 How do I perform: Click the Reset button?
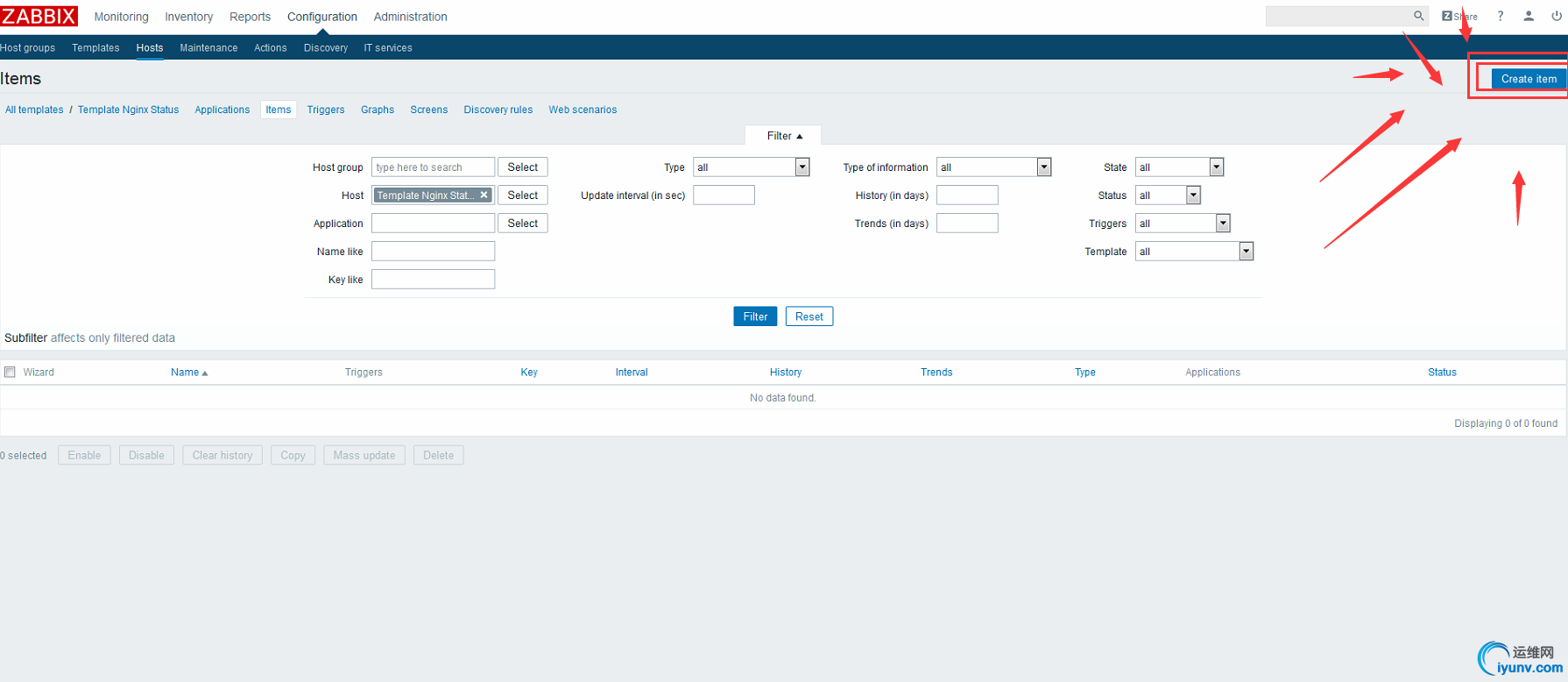(809, 316)
